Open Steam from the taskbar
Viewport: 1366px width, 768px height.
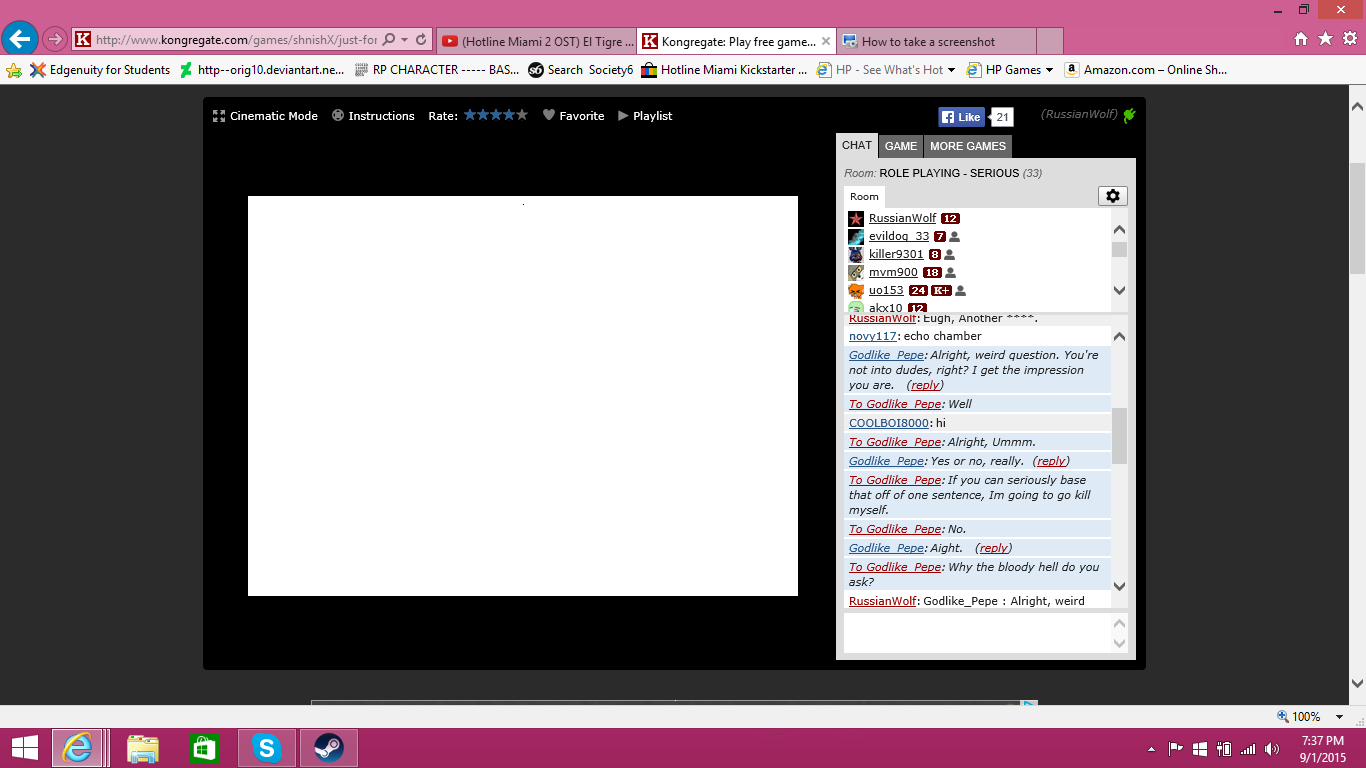[328, 748]
